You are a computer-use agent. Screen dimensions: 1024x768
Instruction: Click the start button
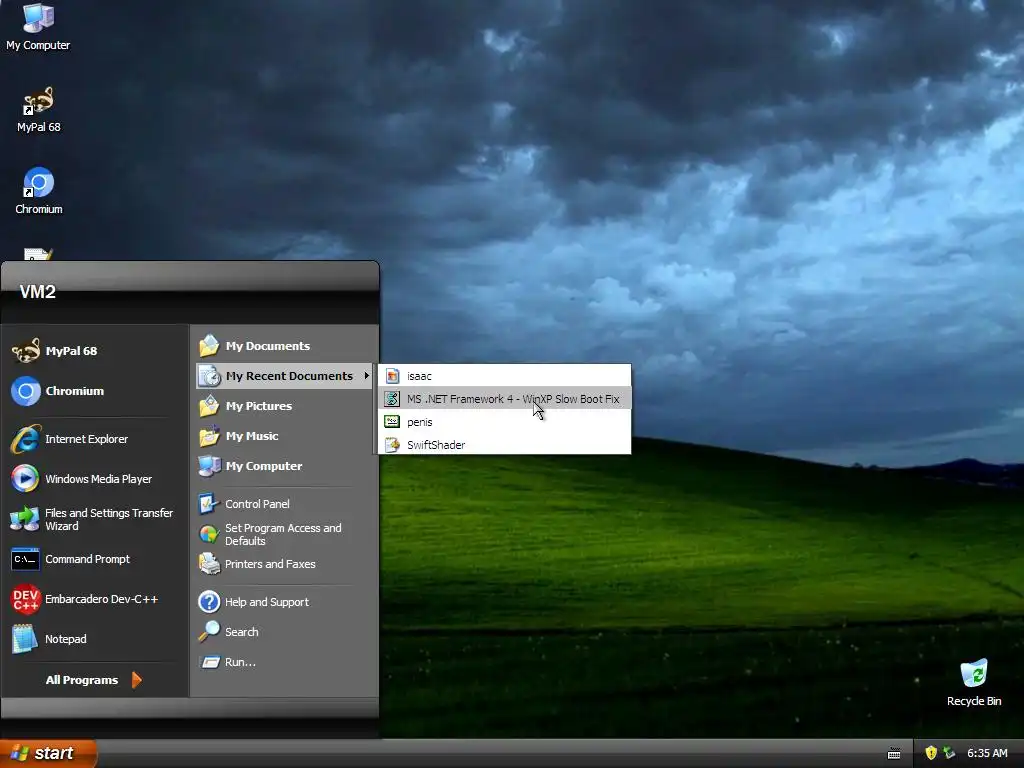pyautogui.click(x=48, y=753)
